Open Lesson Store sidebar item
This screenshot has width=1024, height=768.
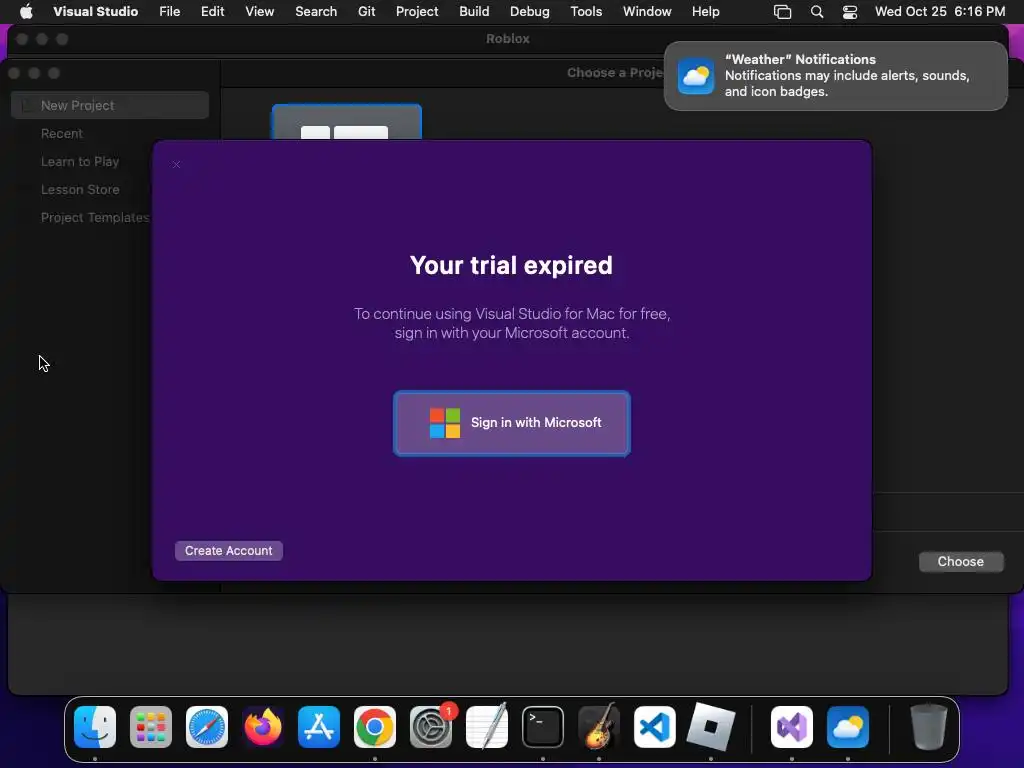coord(80,189)
